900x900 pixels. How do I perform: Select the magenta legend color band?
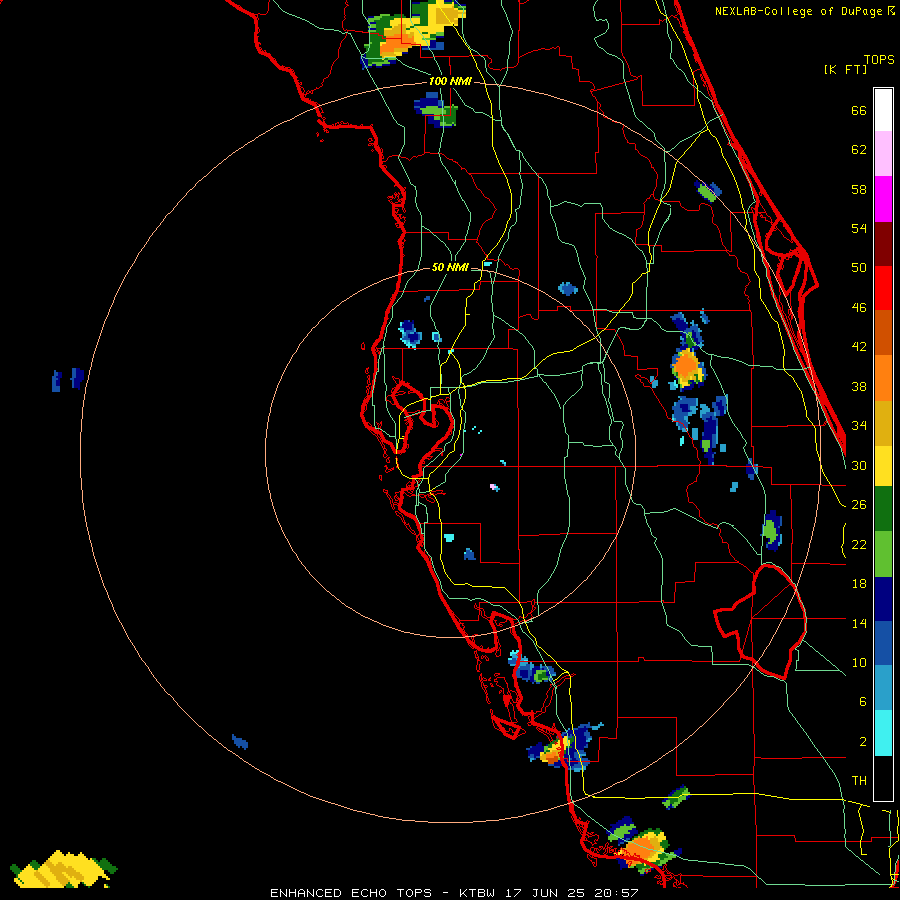tap(883, 199)
